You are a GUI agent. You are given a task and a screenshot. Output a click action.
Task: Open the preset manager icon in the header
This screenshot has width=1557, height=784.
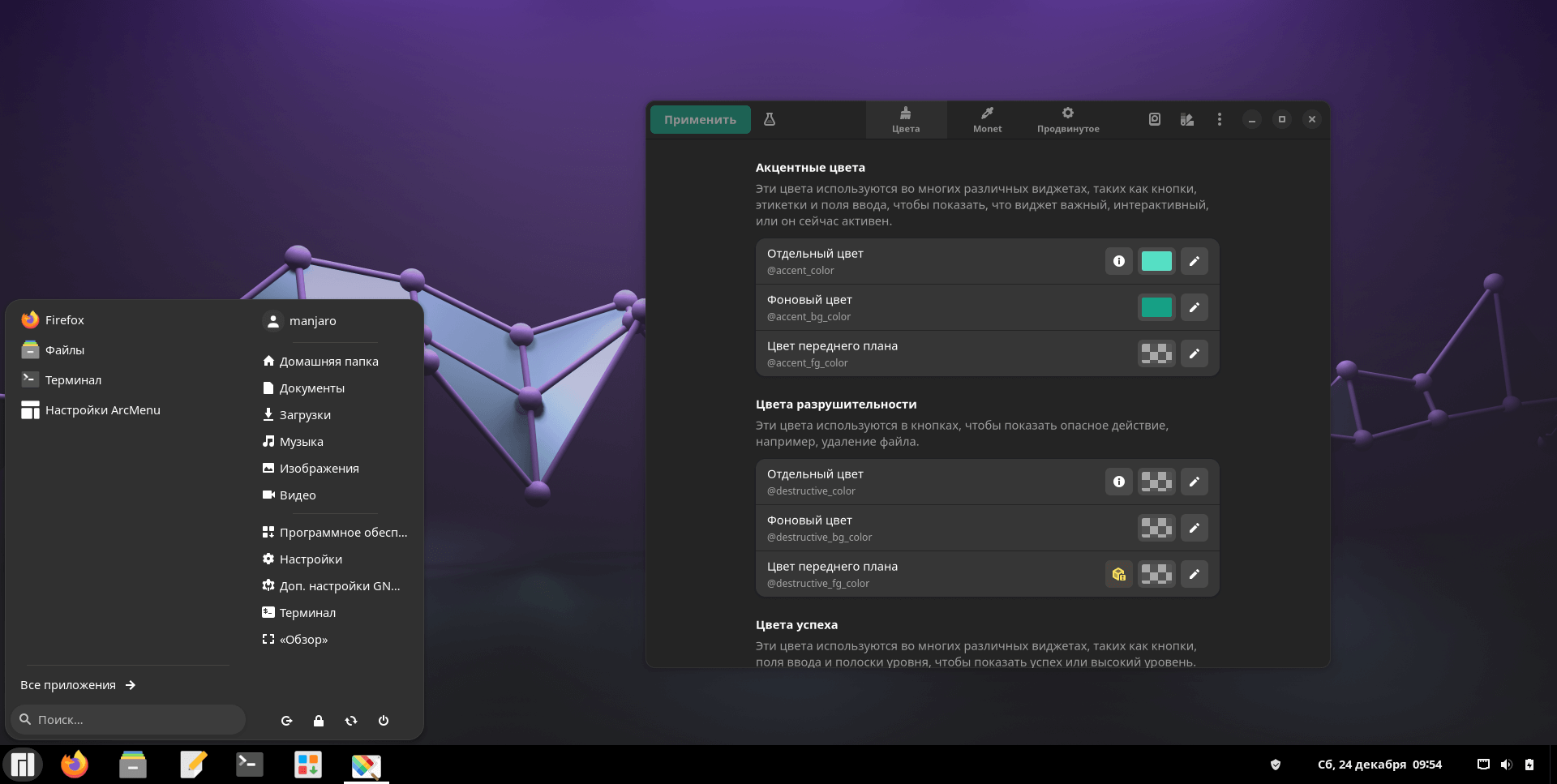pos(1155,119)
